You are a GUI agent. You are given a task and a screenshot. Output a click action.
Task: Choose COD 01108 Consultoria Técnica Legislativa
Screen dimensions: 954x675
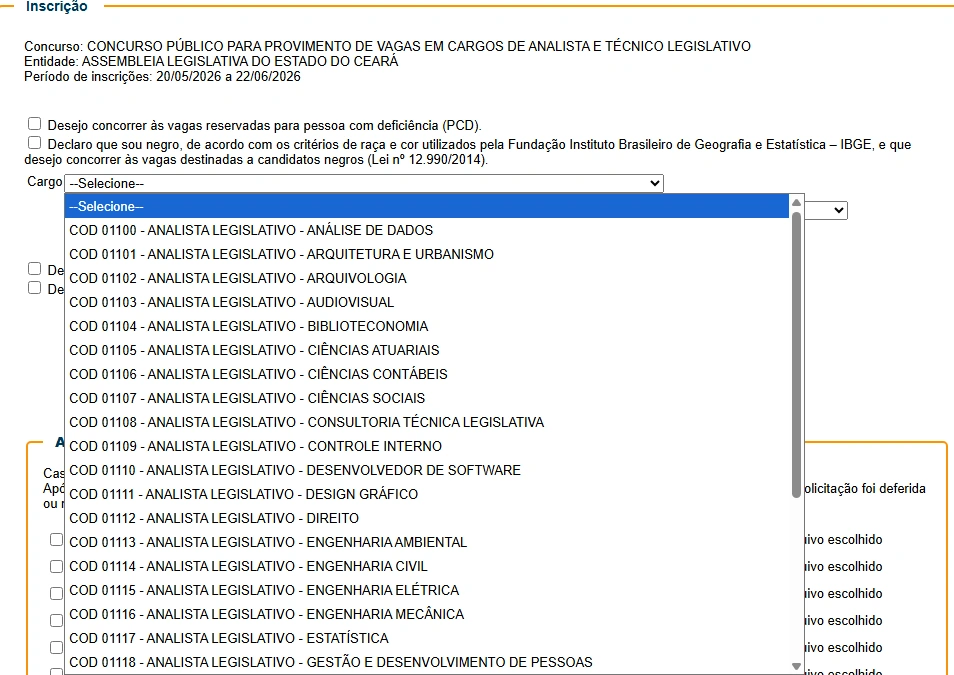(427, 422)
